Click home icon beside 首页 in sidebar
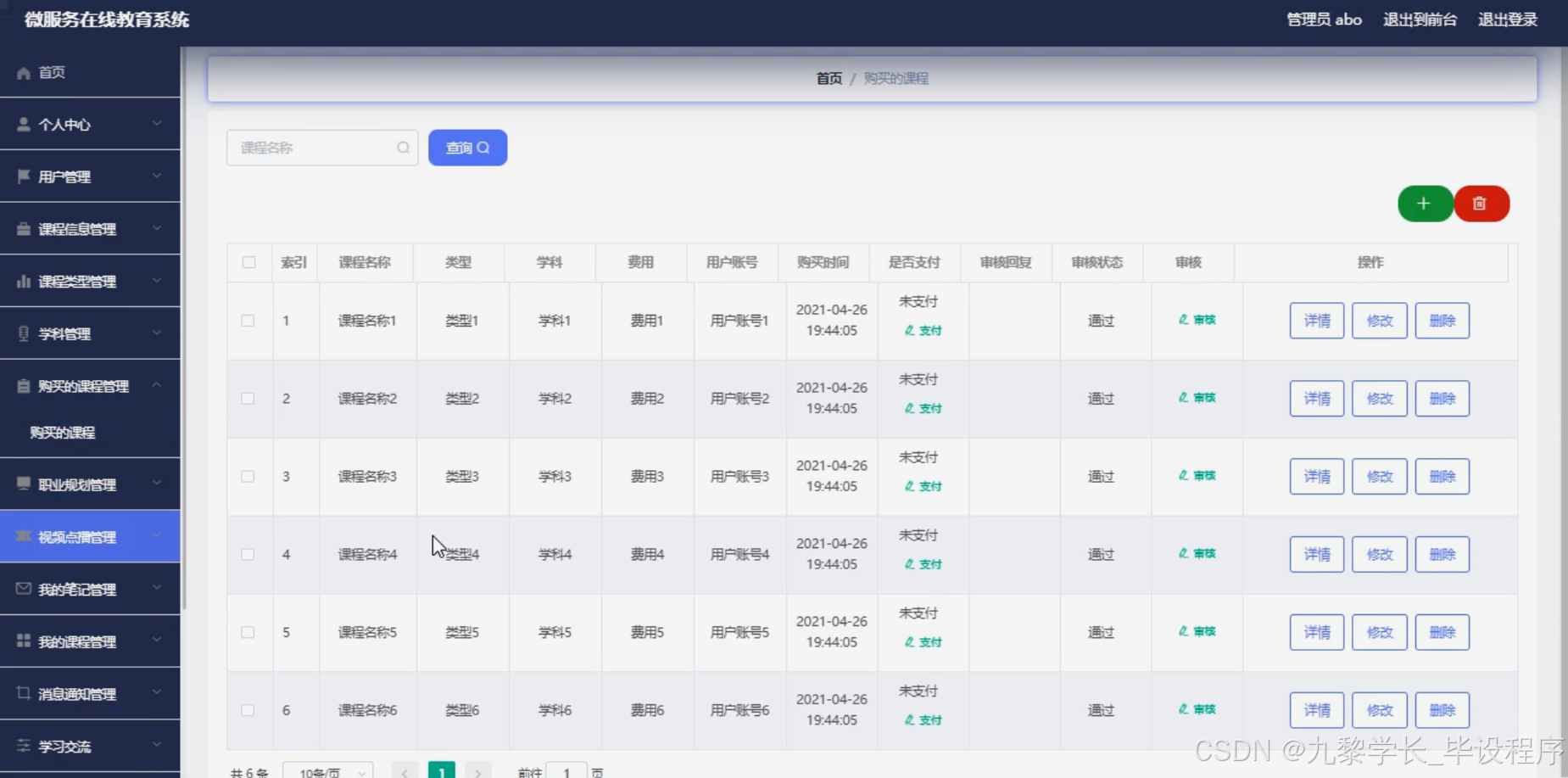Screen dimensions: 1568x778 pyautogui.click(x=24, y=73)
